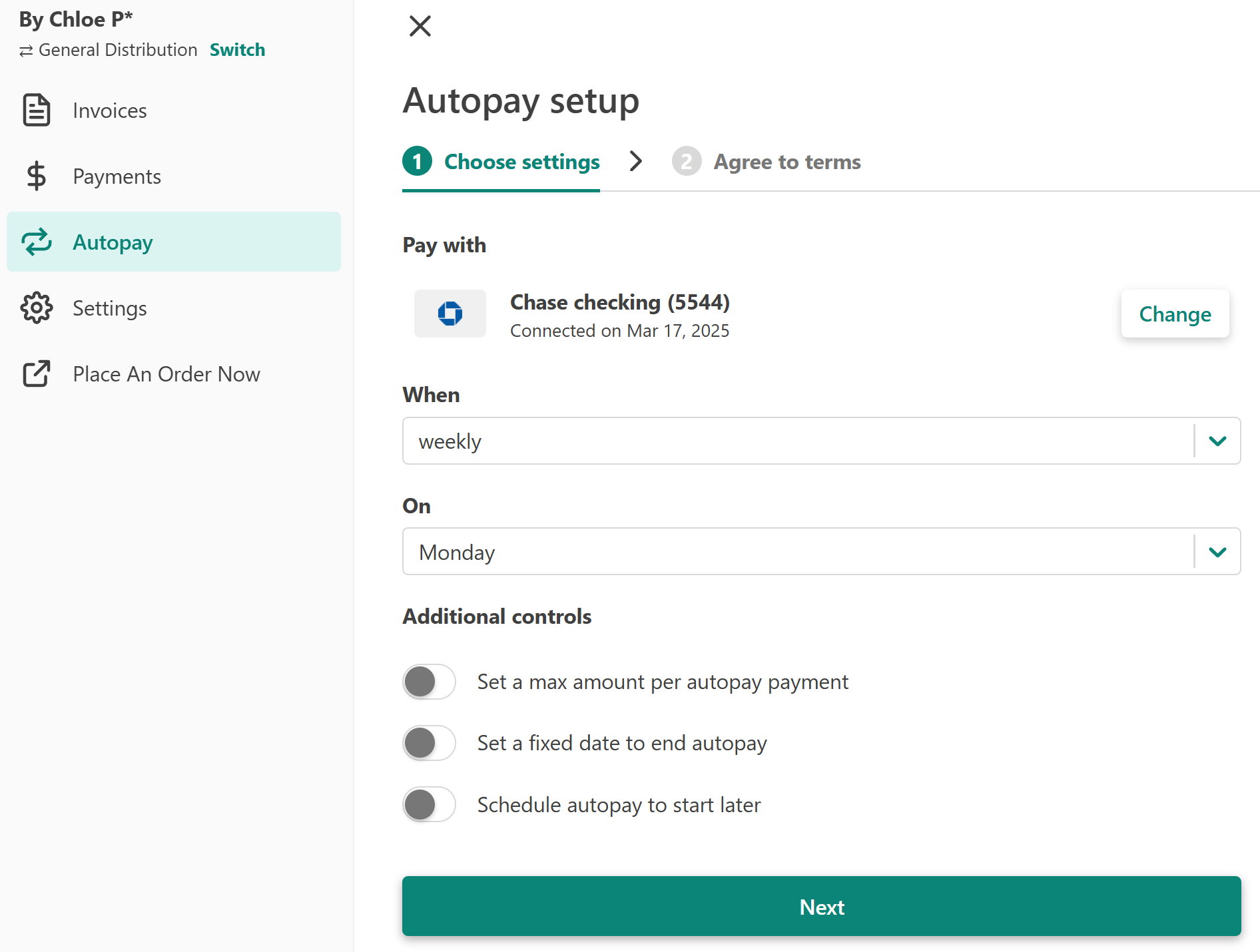Click the chevron arrow of Monday dropdown
This screenshot has width=1260, height=952.
coord(1217,553)
